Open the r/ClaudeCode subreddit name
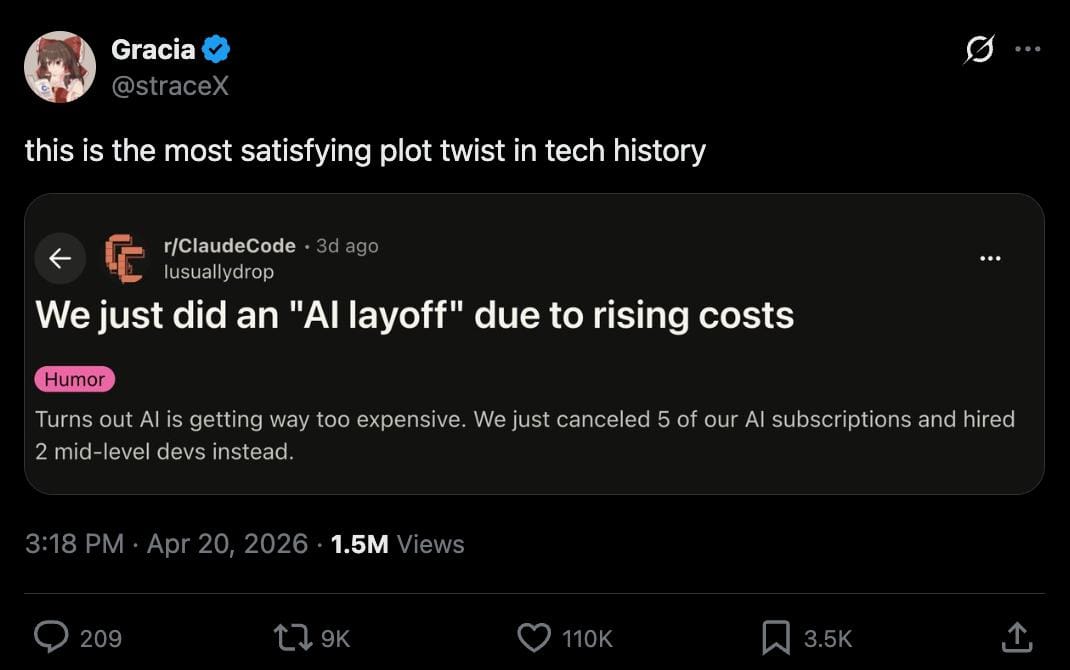The height and width of the screenshot is (670, 1070). pos(229,246)
